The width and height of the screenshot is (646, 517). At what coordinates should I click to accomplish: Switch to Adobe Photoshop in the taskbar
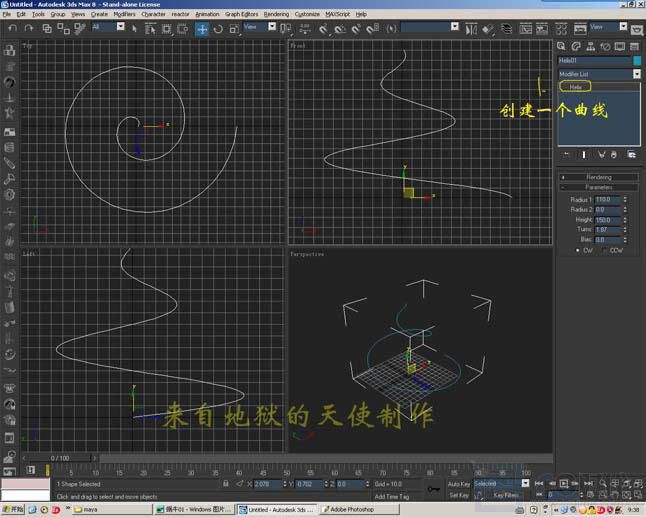(x=360, y=510)
